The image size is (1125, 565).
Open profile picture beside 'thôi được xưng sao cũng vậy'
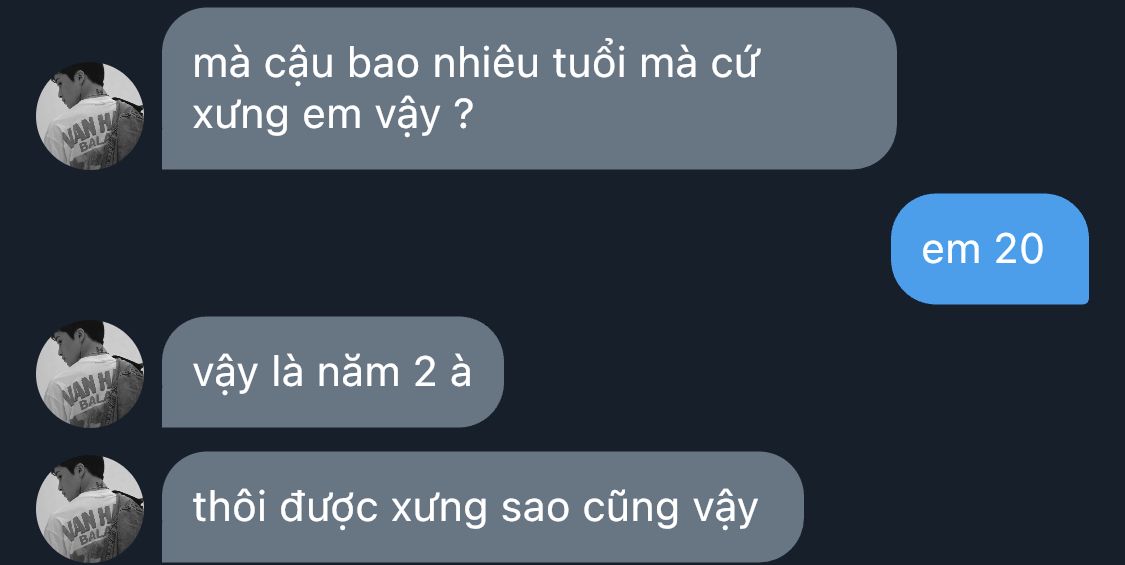90,509
